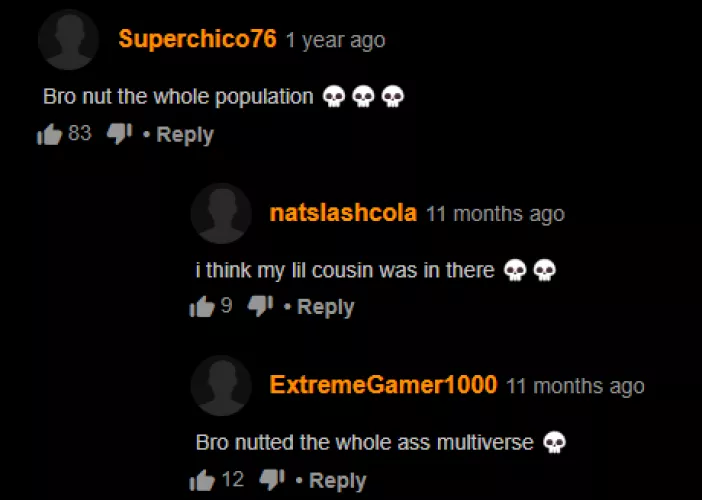
Task: Visit the Superchico76 username link
Action: [x=197, y=39]
